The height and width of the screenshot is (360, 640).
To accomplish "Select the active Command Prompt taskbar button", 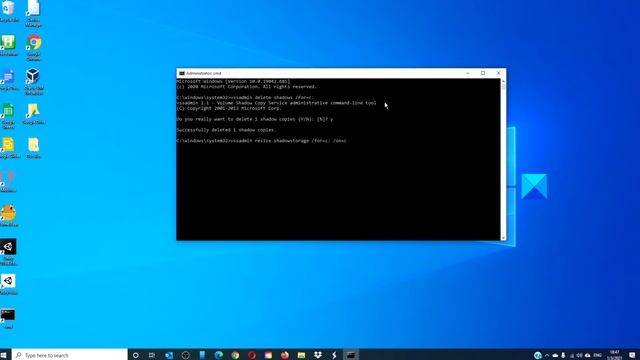I will [x=351, y=355].
